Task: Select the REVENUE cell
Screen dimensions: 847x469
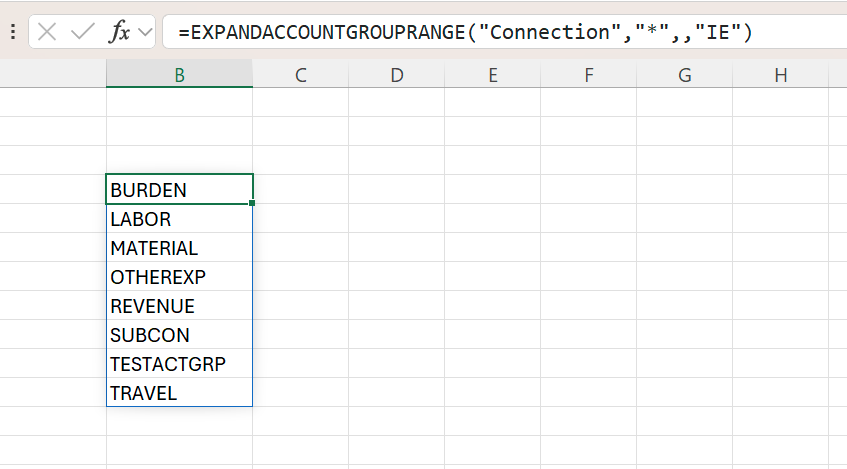Action: 179,306
